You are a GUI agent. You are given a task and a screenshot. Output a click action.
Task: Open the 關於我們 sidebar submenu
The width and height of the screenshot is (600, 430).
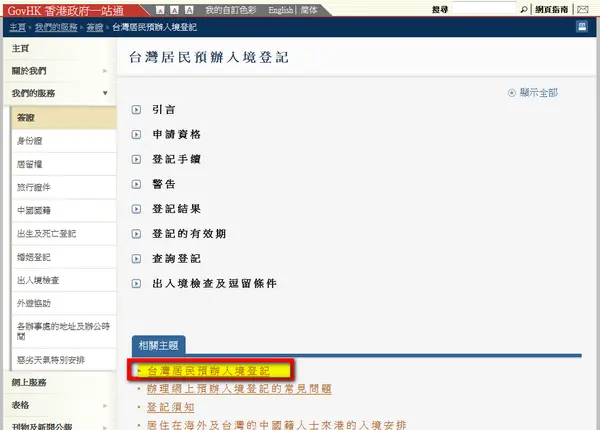(105, 71)
